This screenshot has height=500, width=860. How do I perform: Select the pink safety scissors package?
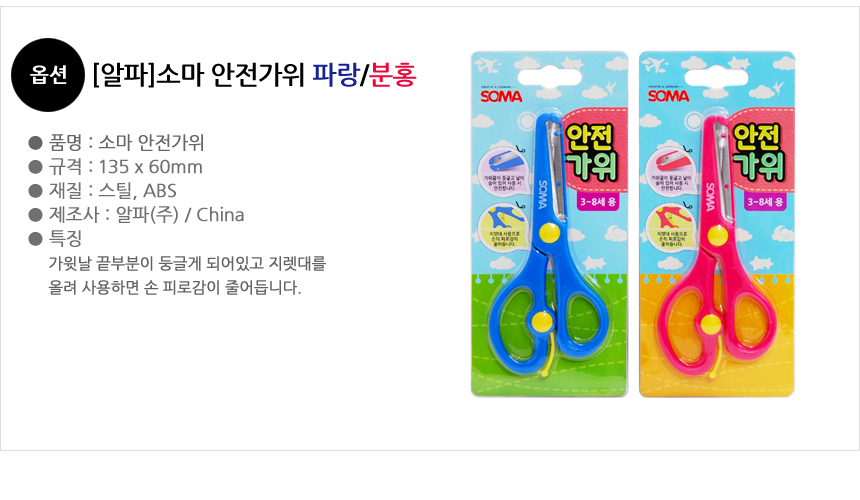[717, 224]
